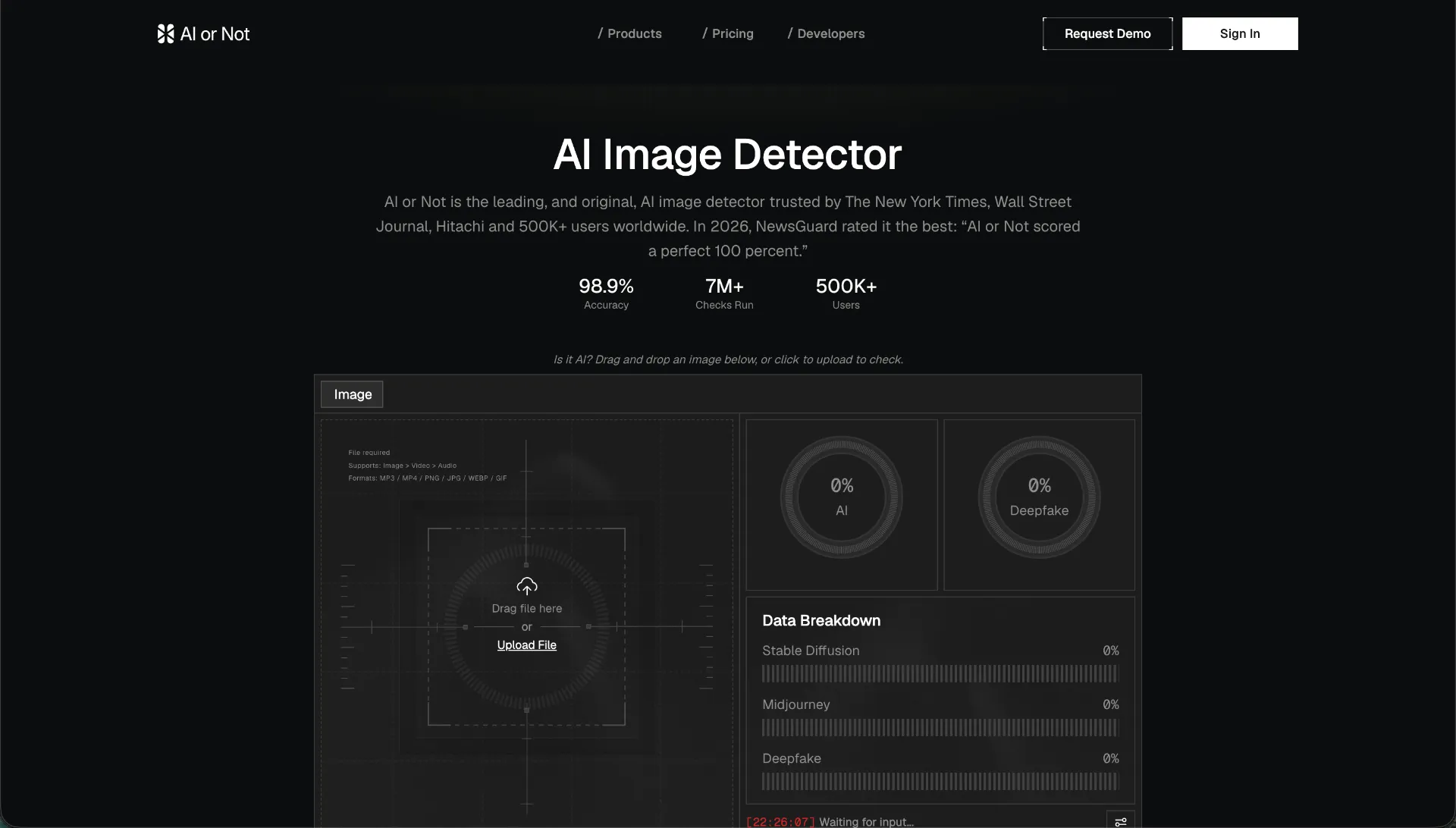Click the 0% Deepfake circular gauge
The height and width of the screenshot is (828, 1456).
1039,497
